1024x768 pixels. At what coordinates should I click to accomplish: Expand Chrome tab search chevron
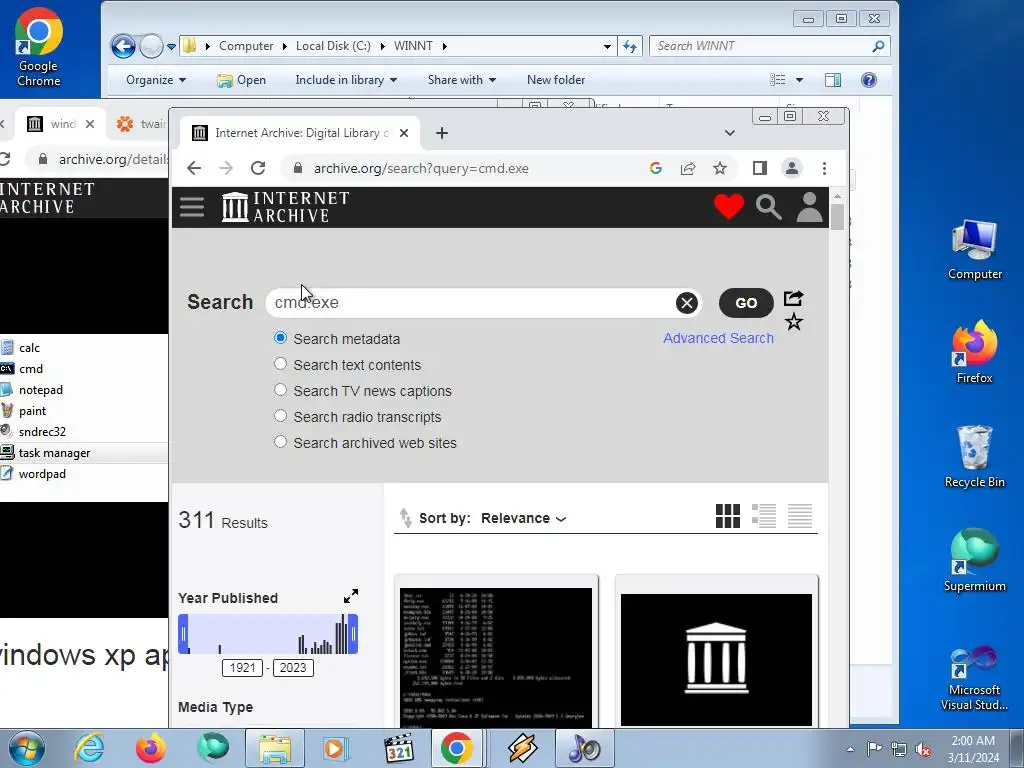pos(729,133)
